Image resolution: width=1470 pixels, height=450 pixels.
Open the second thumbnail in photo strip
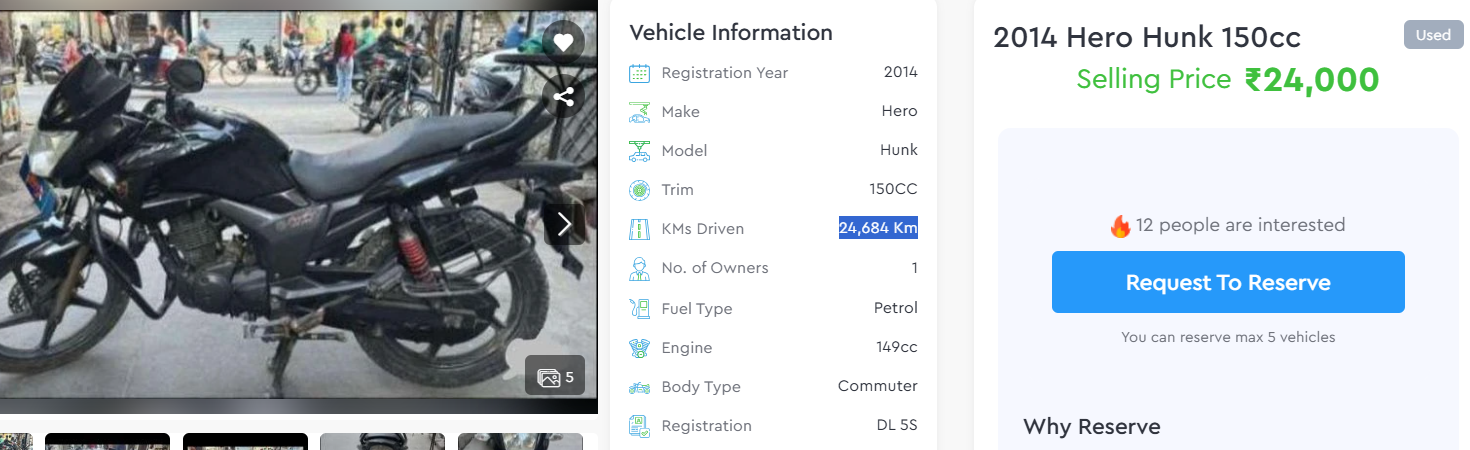click(107, 441)
